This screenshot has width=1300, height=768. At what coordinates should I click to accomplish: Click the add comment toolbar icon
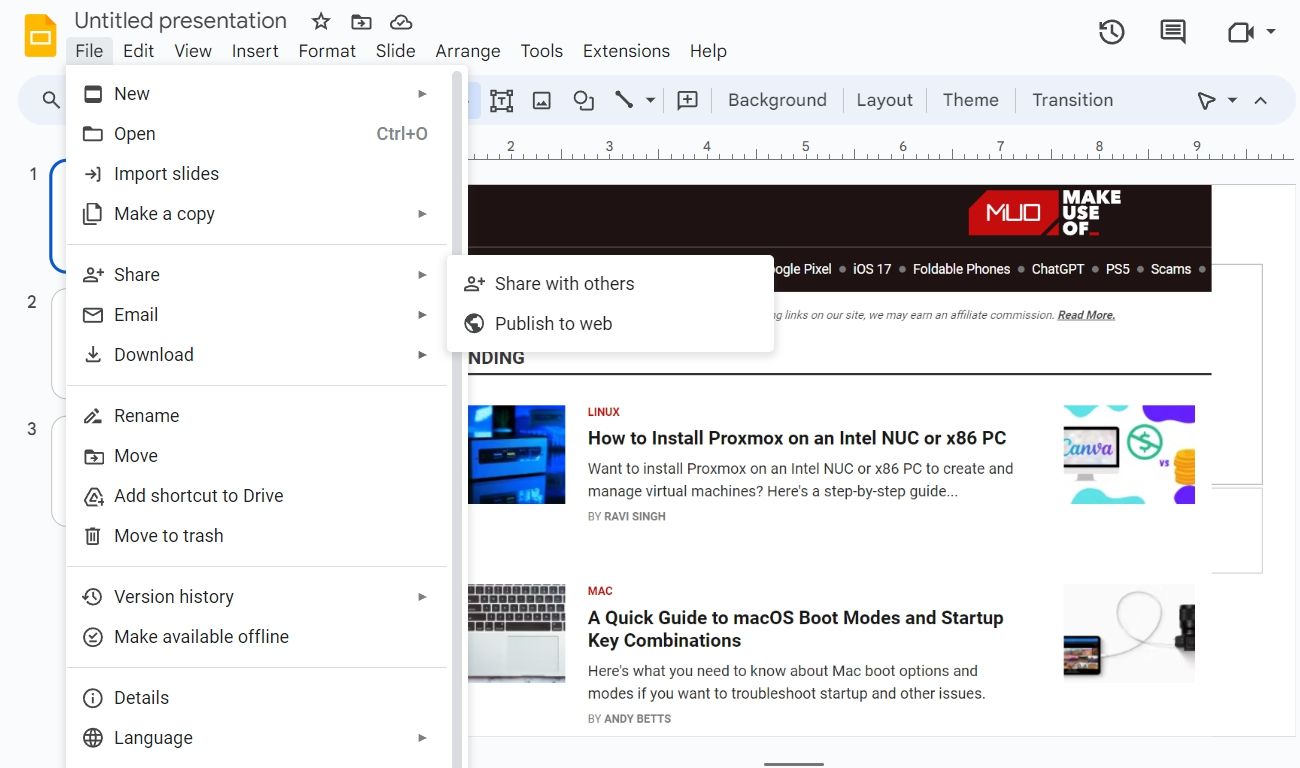tap(687, 100)
